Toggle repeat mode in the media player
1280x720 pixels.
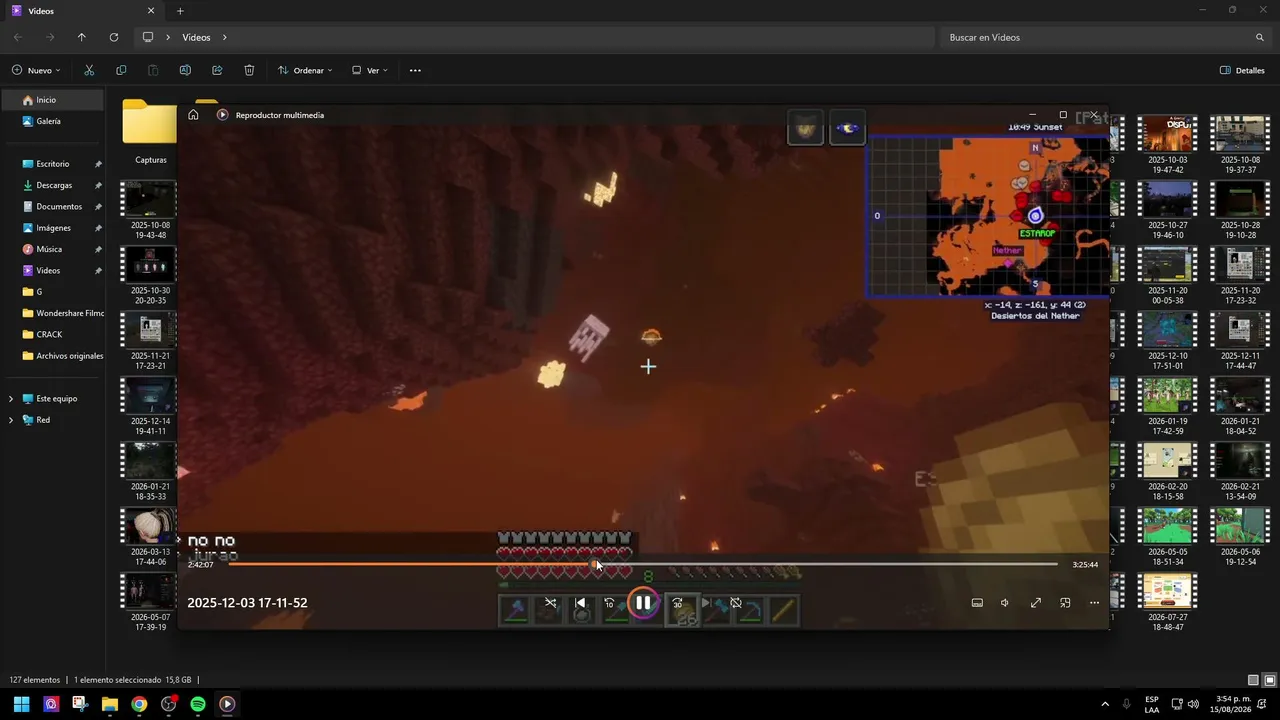click(736, 603)
